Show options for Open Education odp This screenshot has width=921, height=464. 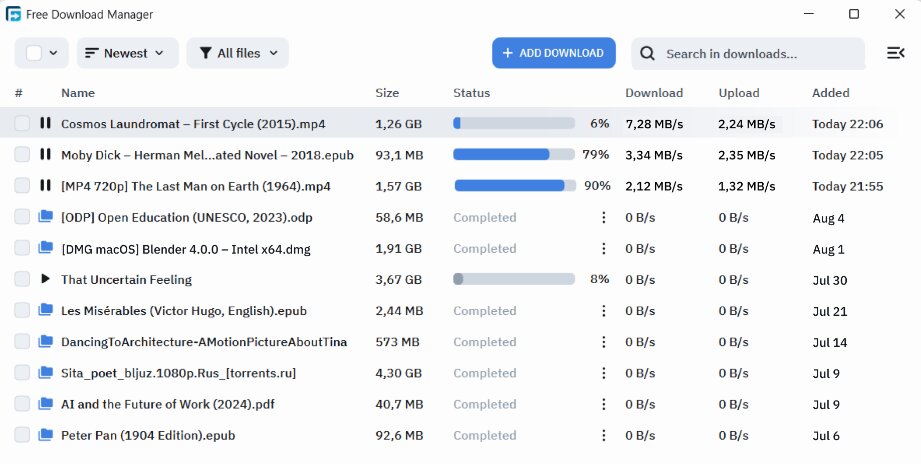pyautogui.click(x=603, y=218)
